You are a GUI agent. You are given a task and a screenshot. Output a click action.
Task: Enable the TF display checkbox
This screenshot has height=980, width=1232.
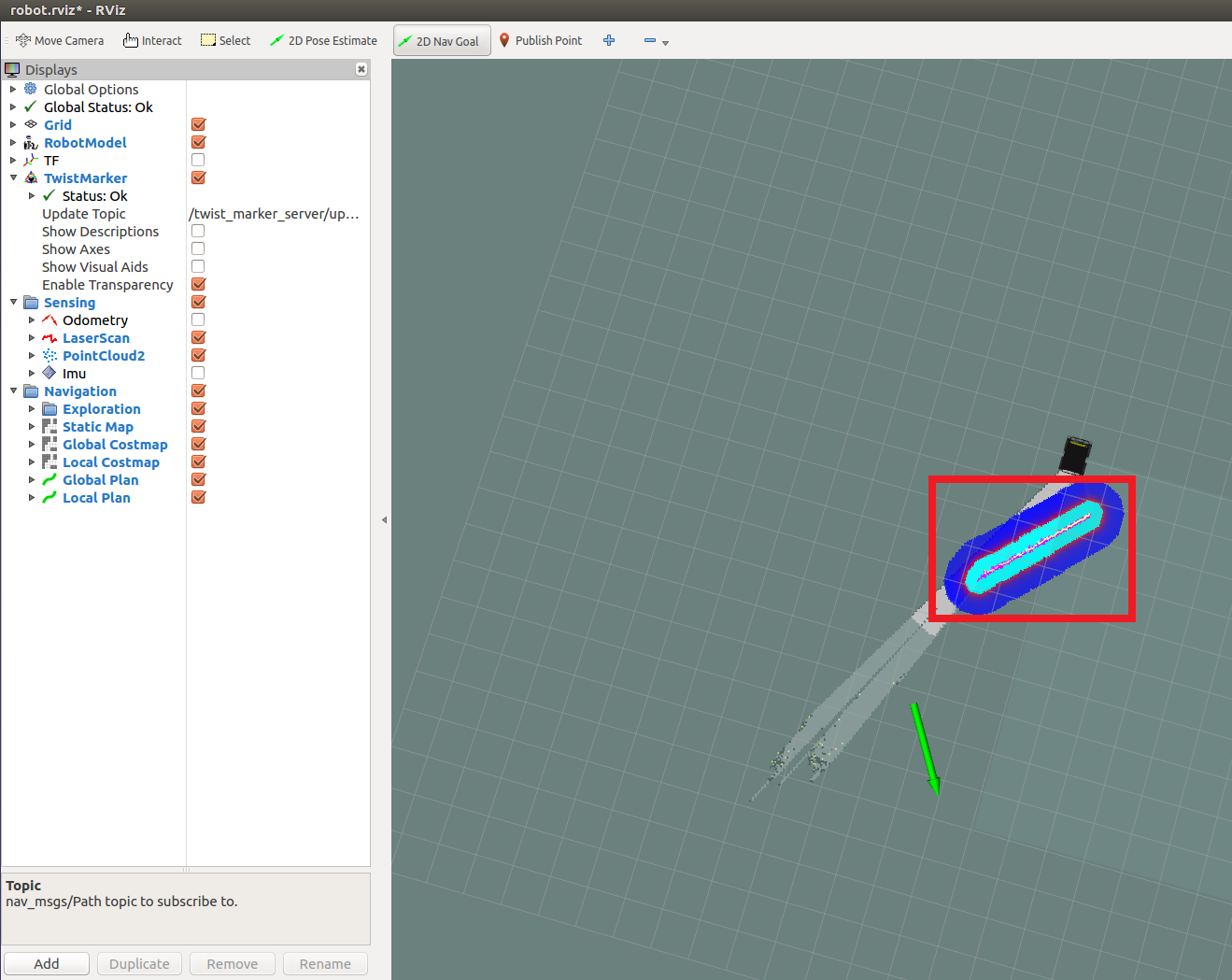[198, 160]
